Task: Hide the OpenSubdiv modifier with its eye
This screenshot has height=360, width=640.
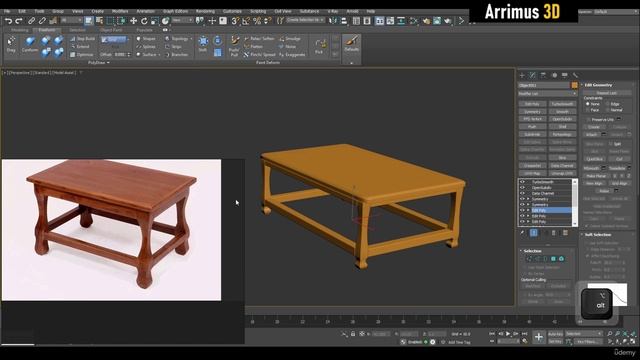Action: click(x=522, y=188)
